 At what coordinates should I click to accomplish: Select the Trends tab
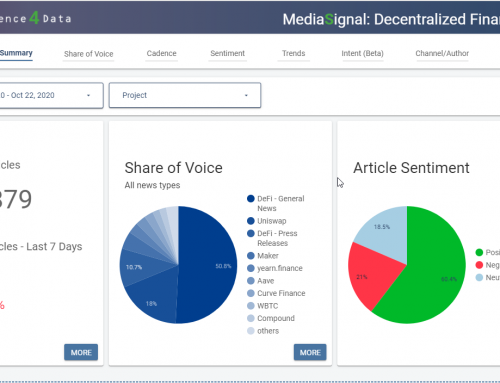pyautogui.click(x=294, y=53)
